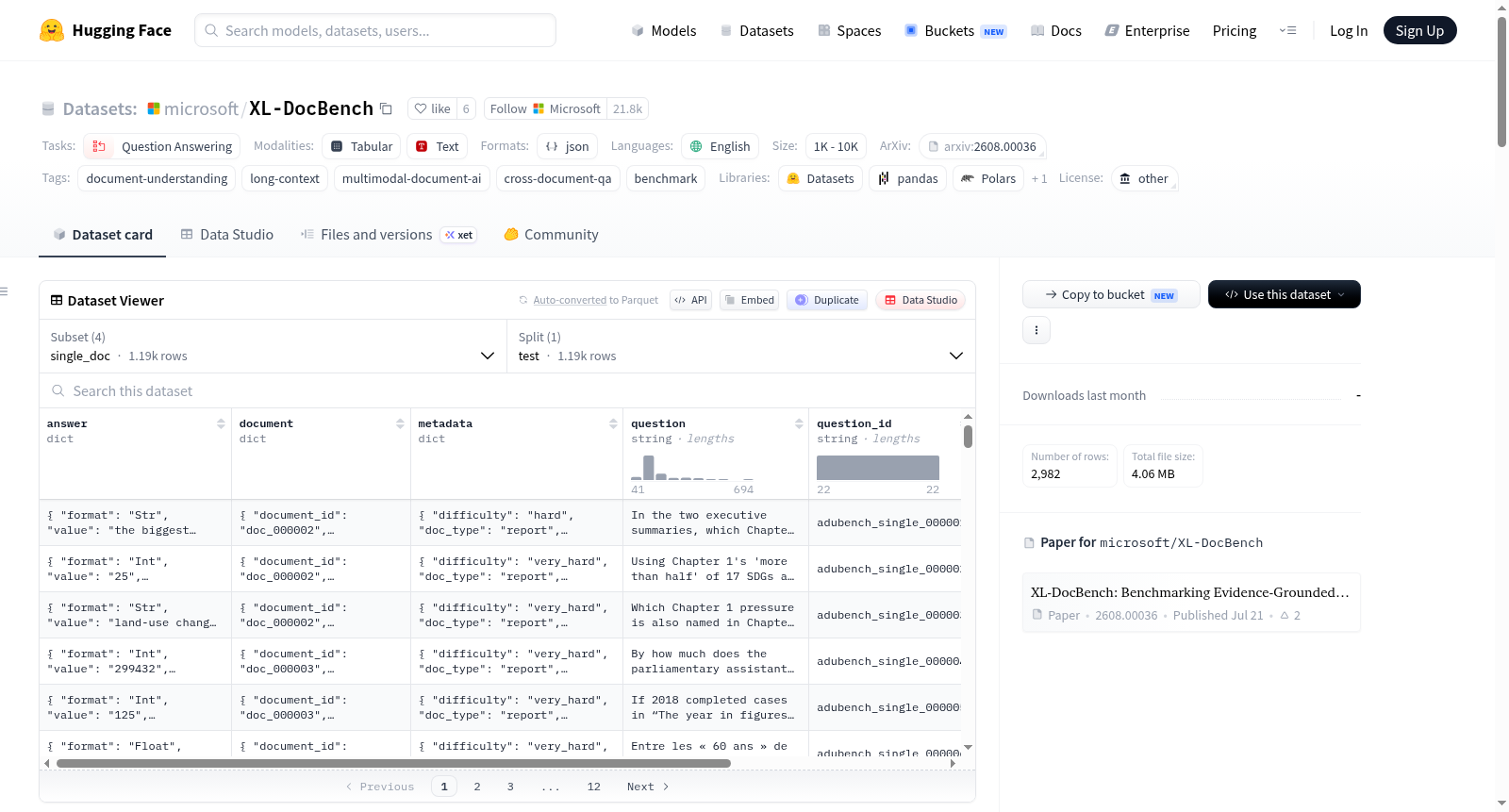Expand Use this dataset dropdown
This screenshot has height=812, width=1509.
click(1285, 294)
